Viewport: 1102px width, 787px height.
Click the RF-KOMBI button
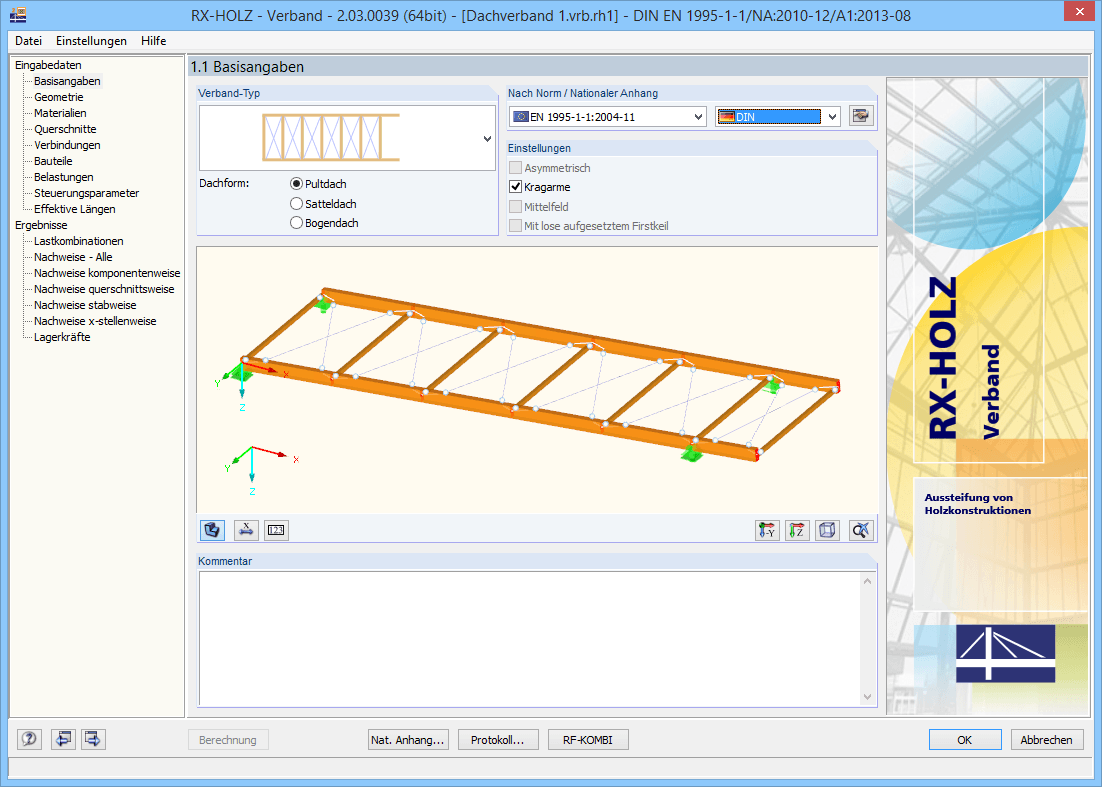point(588,739)
